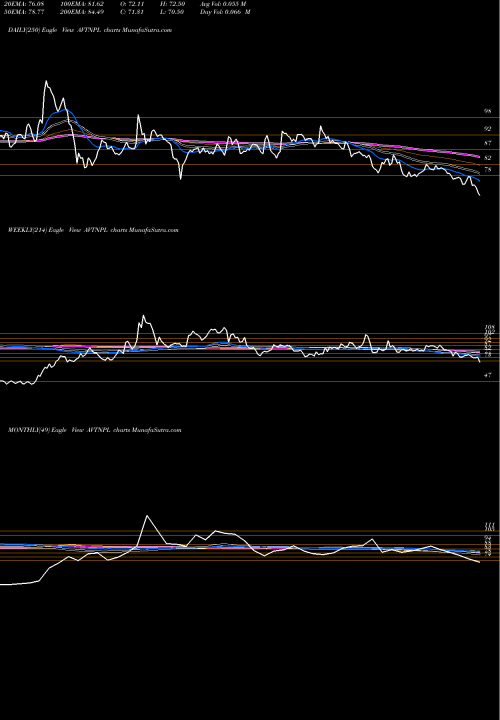
Task: Click the close price C: 71.31
Action: point(131,12)
